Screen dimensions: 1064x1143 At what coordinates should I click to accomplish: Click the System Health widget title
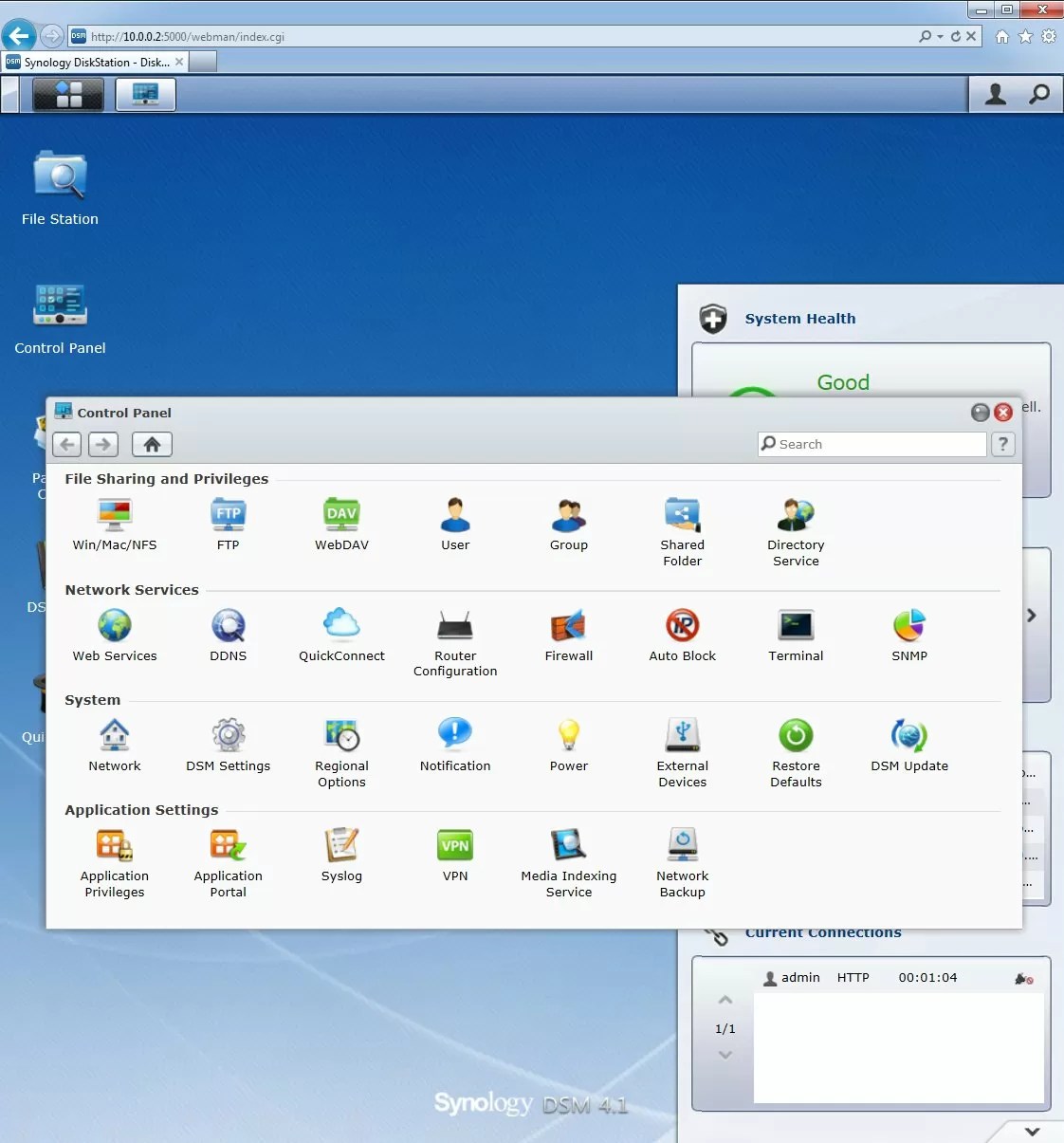click(x=800, y=319)
